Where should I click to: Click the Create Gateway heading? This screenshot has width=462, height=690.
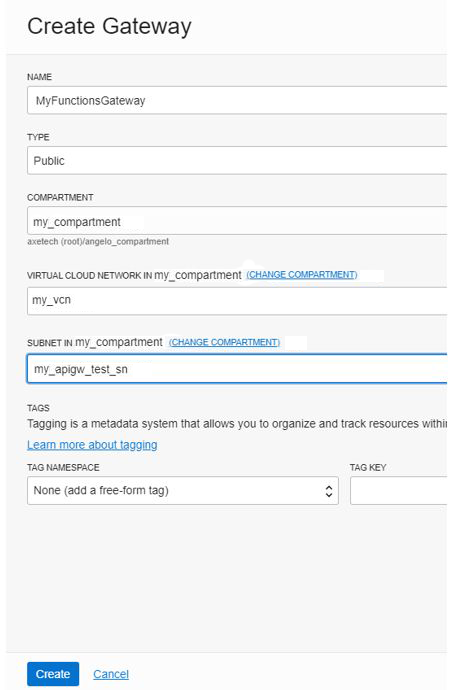click(x=109, y=26)
